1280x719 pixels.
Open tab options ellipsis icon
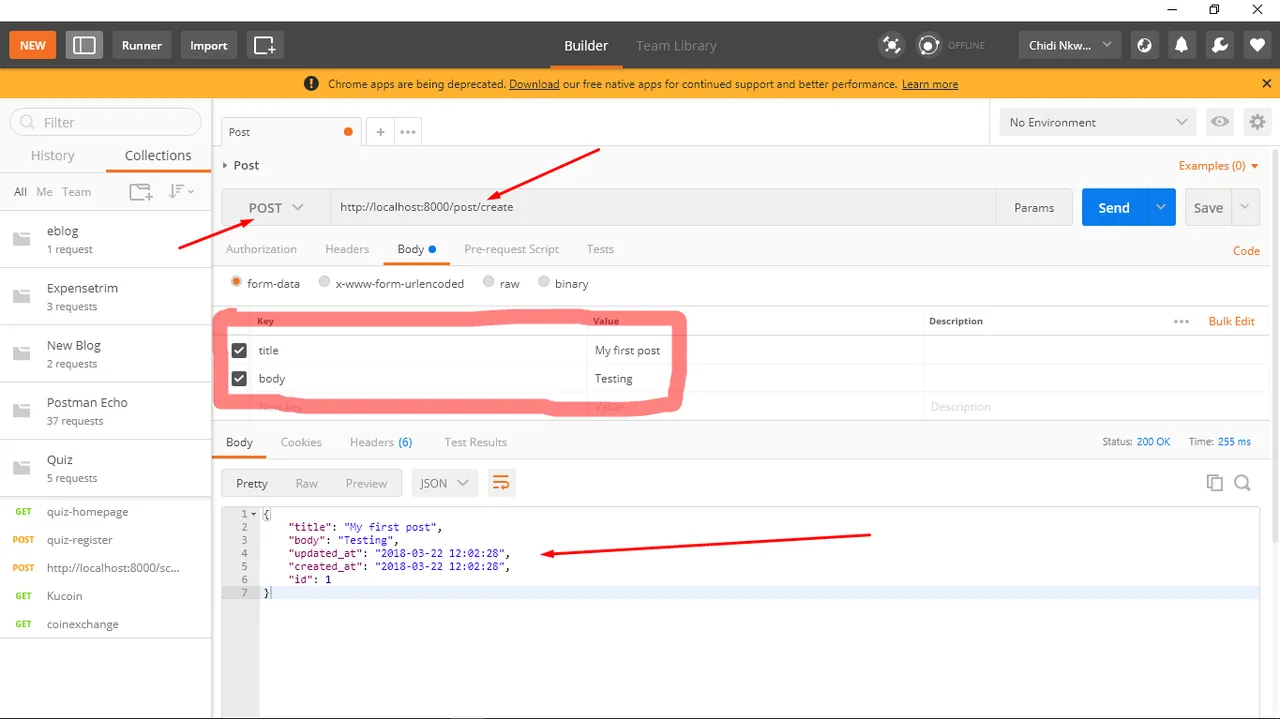tap(408, 132)
